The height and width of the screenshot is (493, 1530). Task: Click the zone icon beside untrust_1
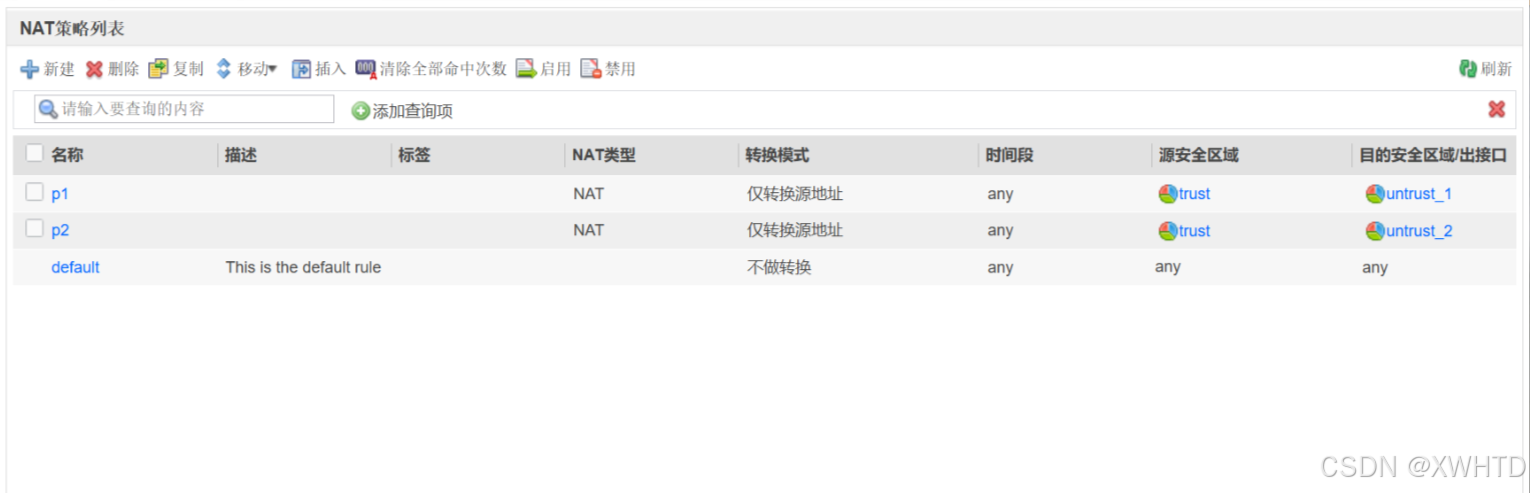tap(1375, 194)
